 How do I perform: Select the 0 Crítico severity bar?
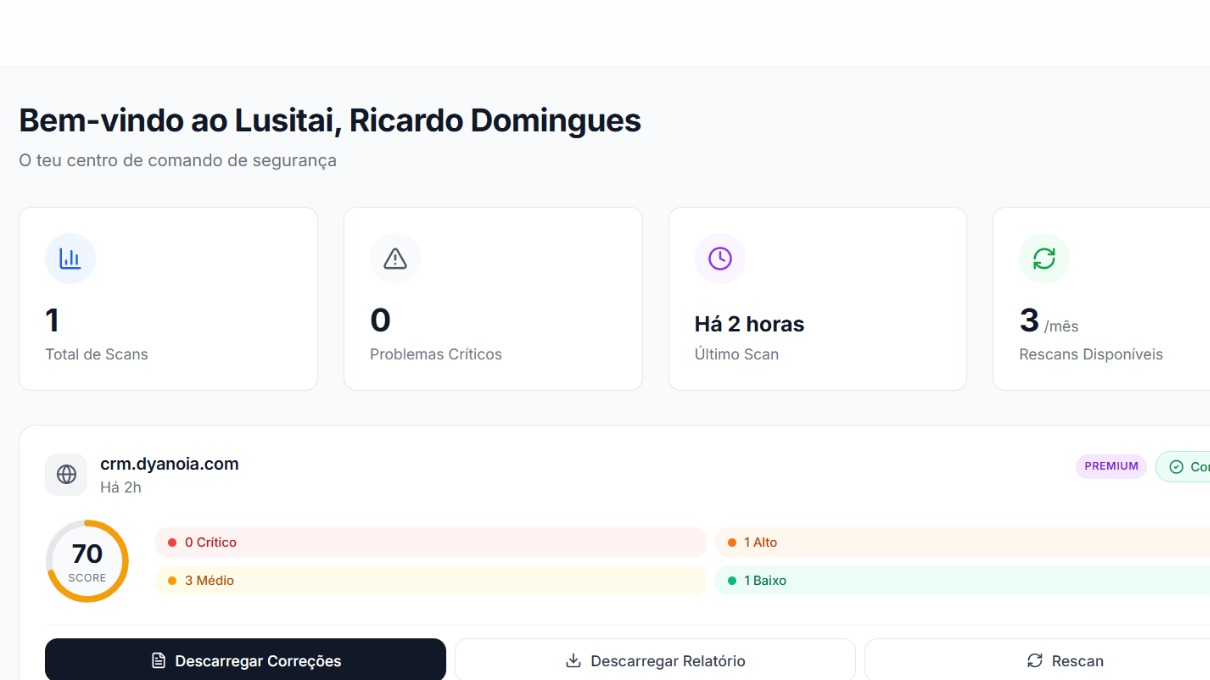430,542
